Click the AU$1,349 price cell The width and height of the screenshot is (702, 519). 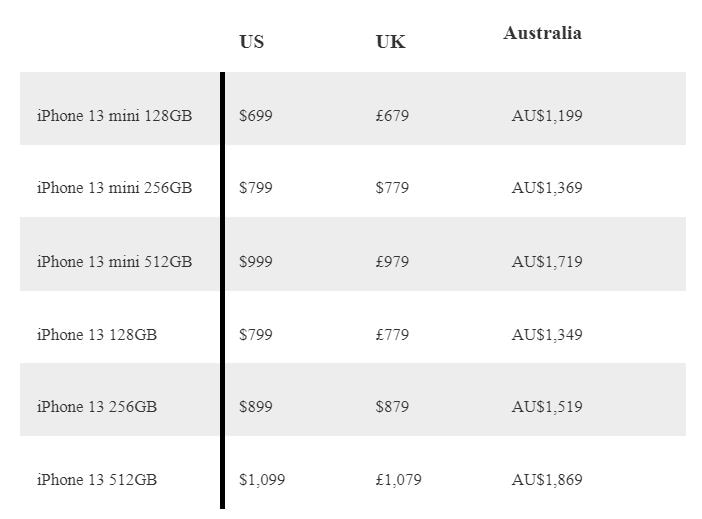546,334
